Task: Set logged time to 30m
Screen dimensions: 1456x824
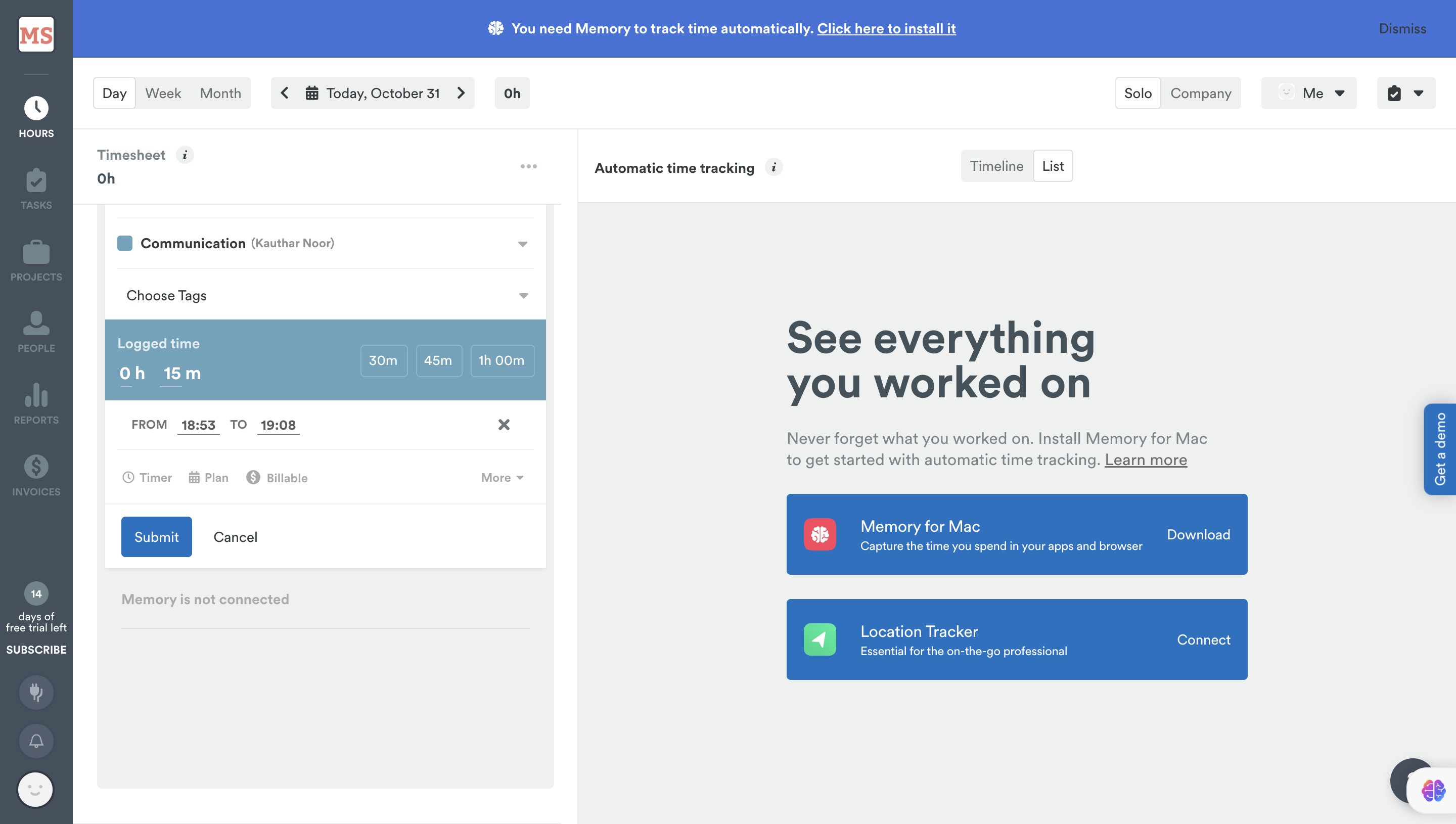Action: click(x=384, y=360)
